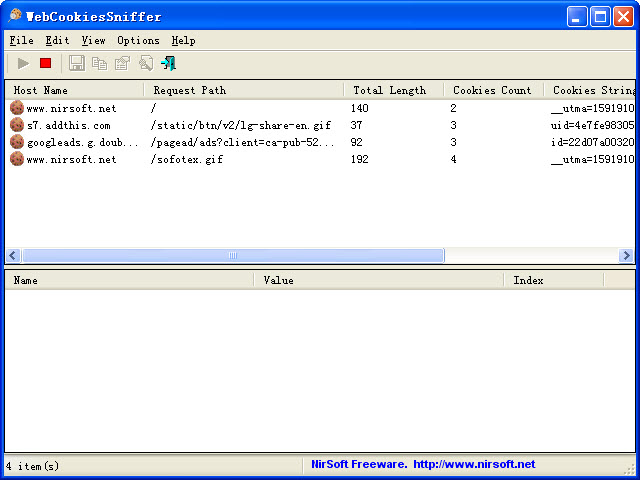Click the horizontal scrollbar right arrow
Image resolution: width=640 pixels, height=480 pixels.
(626, 256)
